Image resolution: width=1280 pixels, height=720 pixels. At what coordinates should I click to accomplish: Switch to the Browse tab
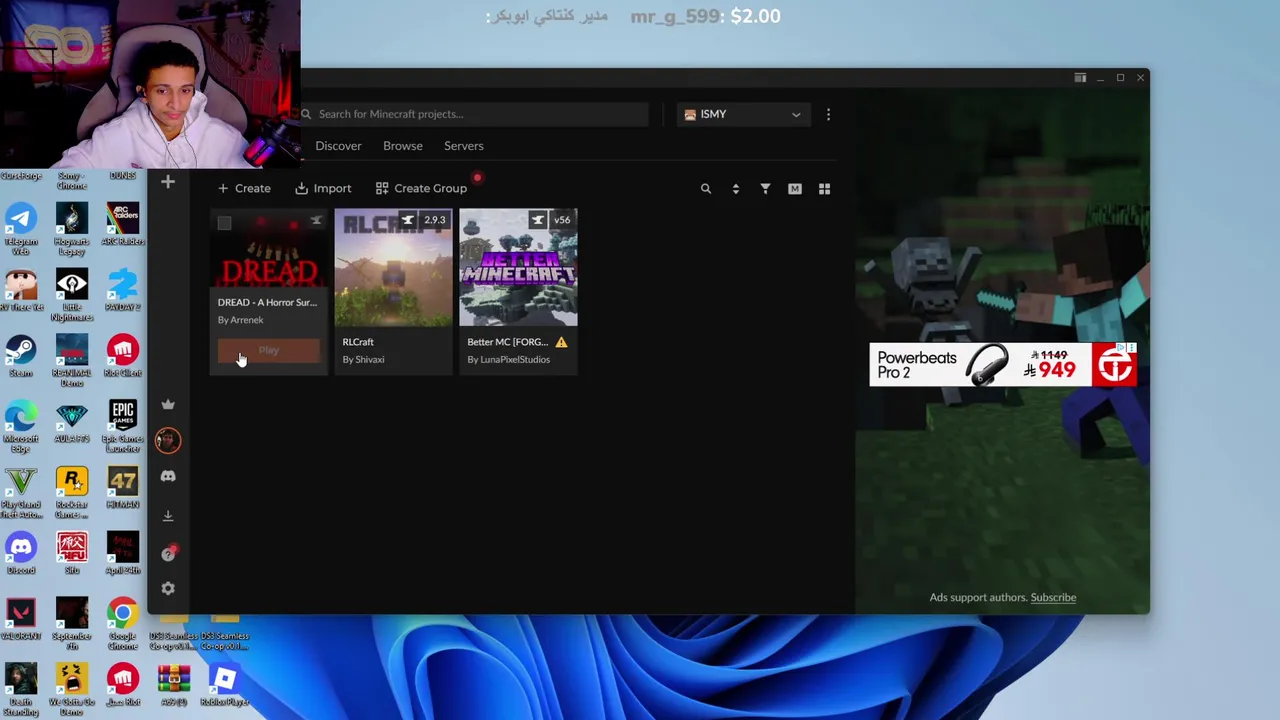[403, 146]
